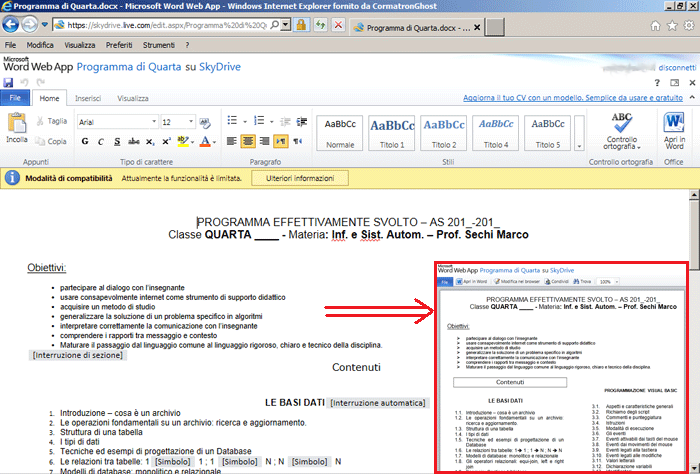Open the font color dropdown arrow
This screenshot has height=474, width=700.
(x=215, y=142)
